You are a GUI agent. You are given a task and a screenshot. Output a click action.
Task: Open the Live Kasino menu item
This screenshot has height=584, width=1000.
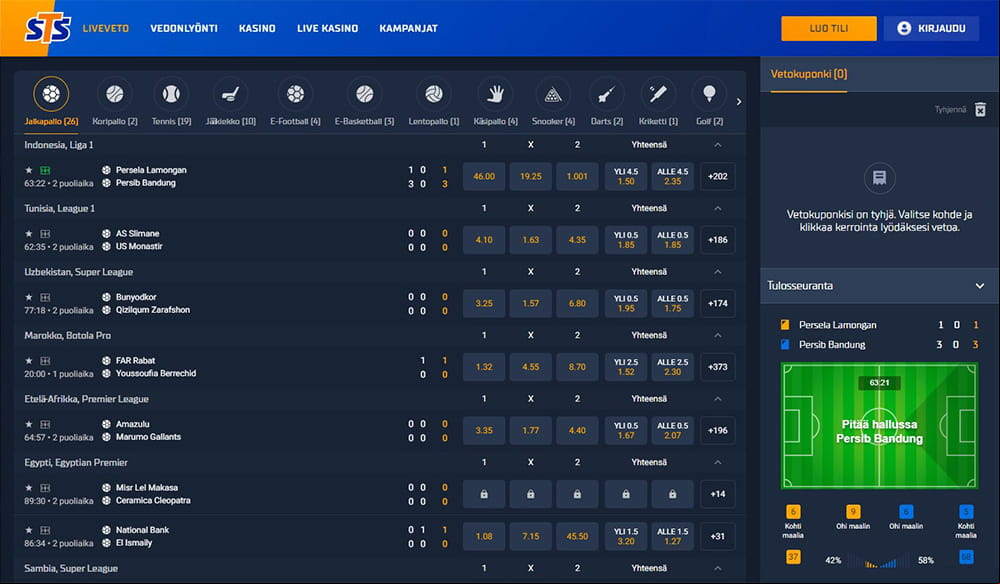pyautogui.click(x=327, y=28)
